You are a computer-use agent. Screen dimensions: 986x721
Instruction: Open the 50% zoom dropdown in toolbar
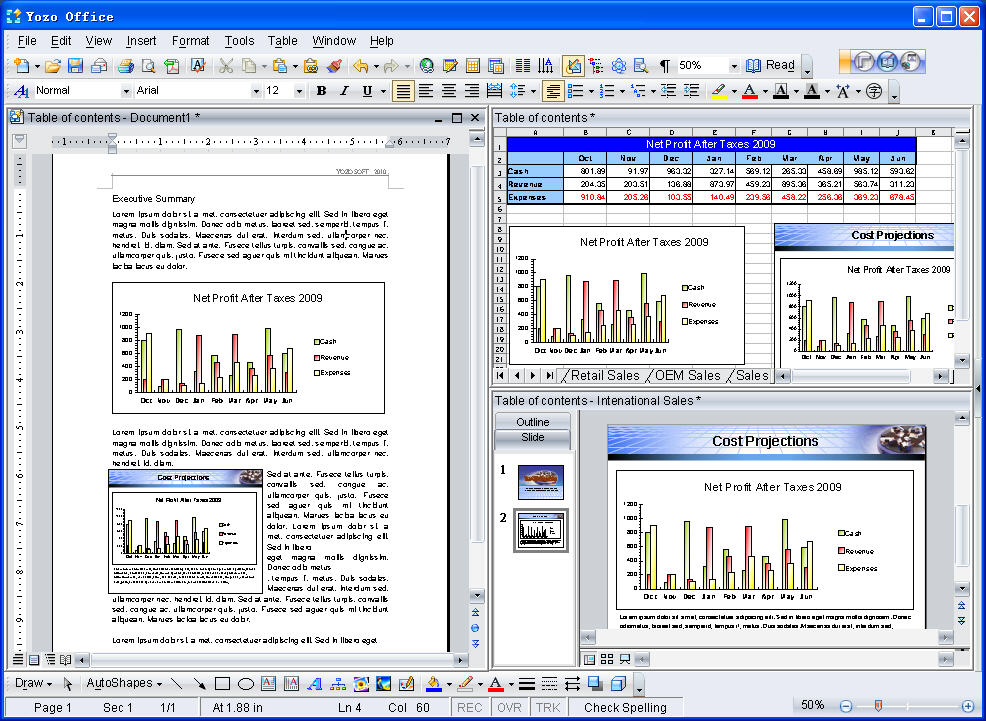click(734, 65)
